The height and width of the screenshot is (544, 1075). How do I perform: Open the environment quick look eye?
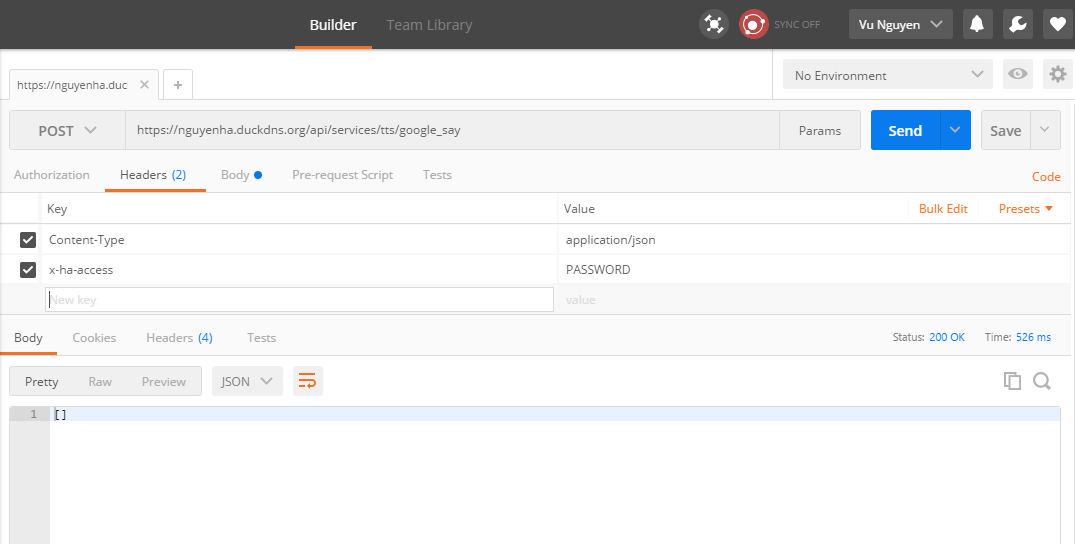coord(1017,74)
